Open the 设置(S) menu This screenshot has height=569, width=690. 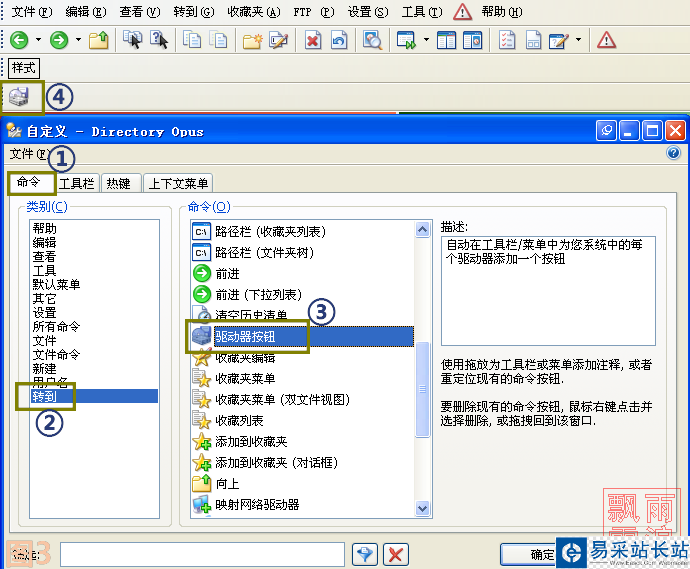(x=368, y=12)
